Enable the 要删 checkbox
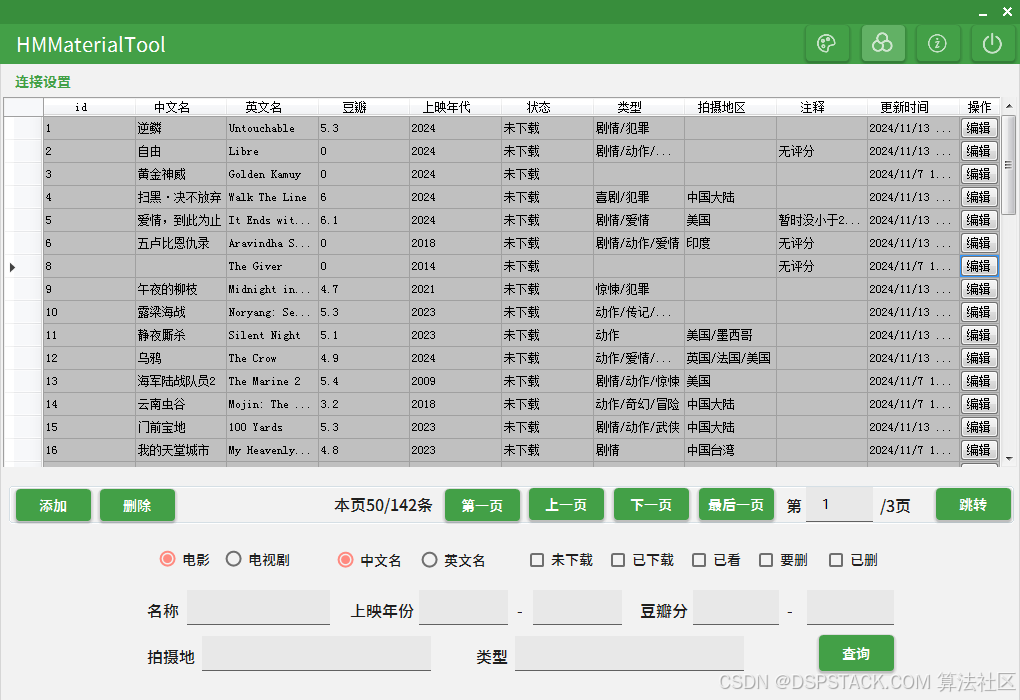 coord(766,560)
